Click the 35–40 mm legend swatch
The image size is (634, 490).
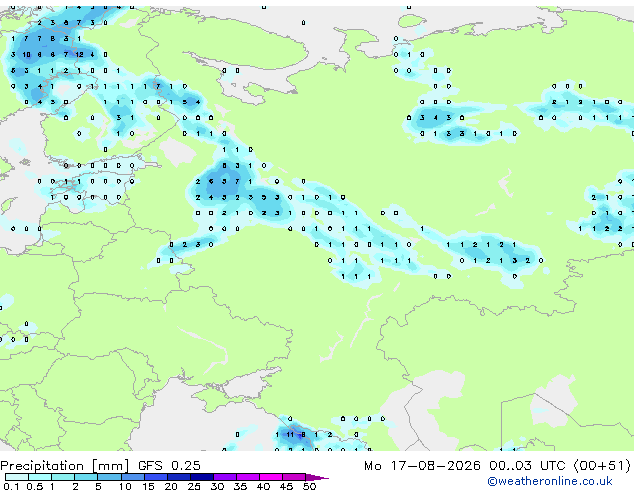(x=247, y=477)
